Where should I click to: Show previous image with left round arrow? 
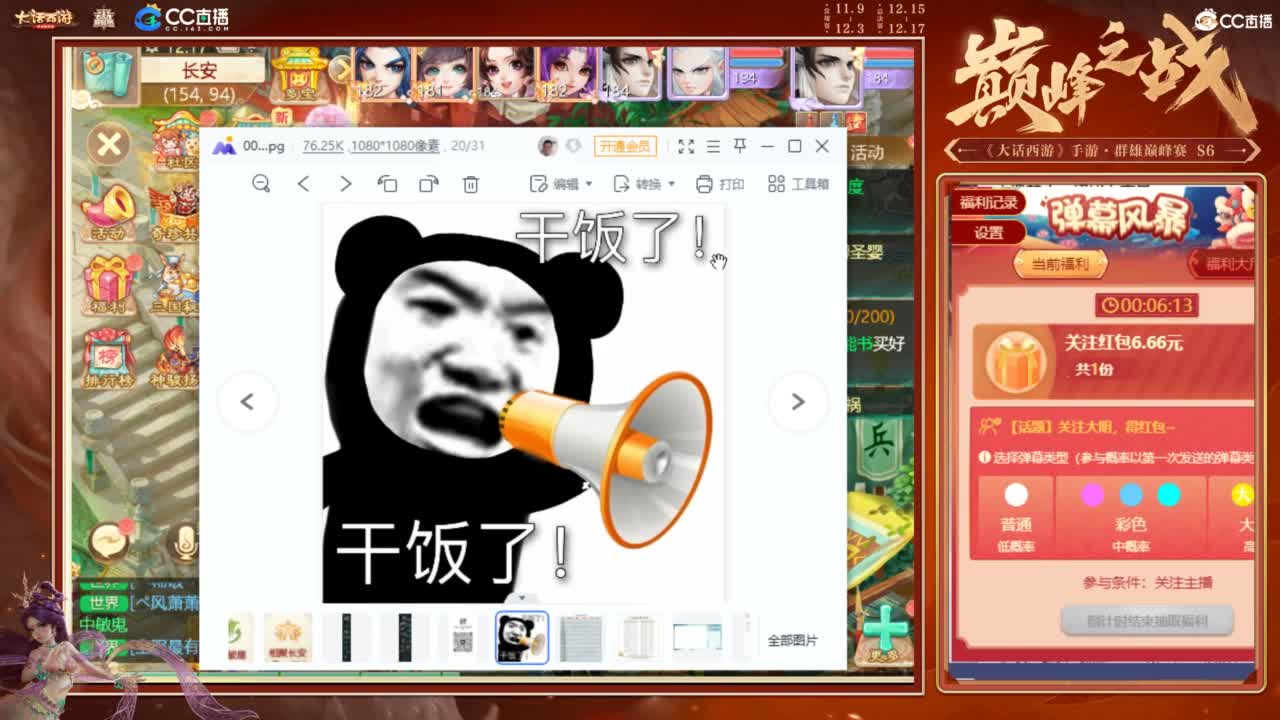pos(247,402)
